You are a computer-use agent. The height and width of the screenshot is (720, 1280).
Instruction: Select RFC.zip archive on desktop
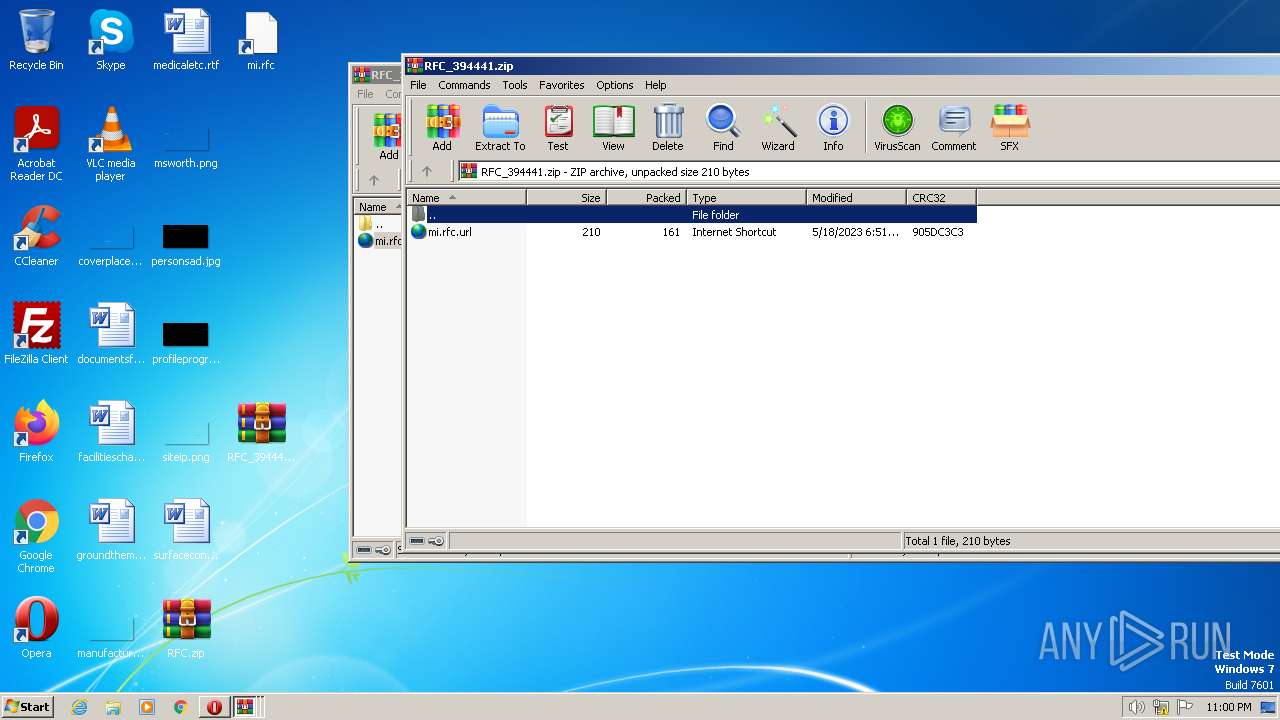coord(186,628)
